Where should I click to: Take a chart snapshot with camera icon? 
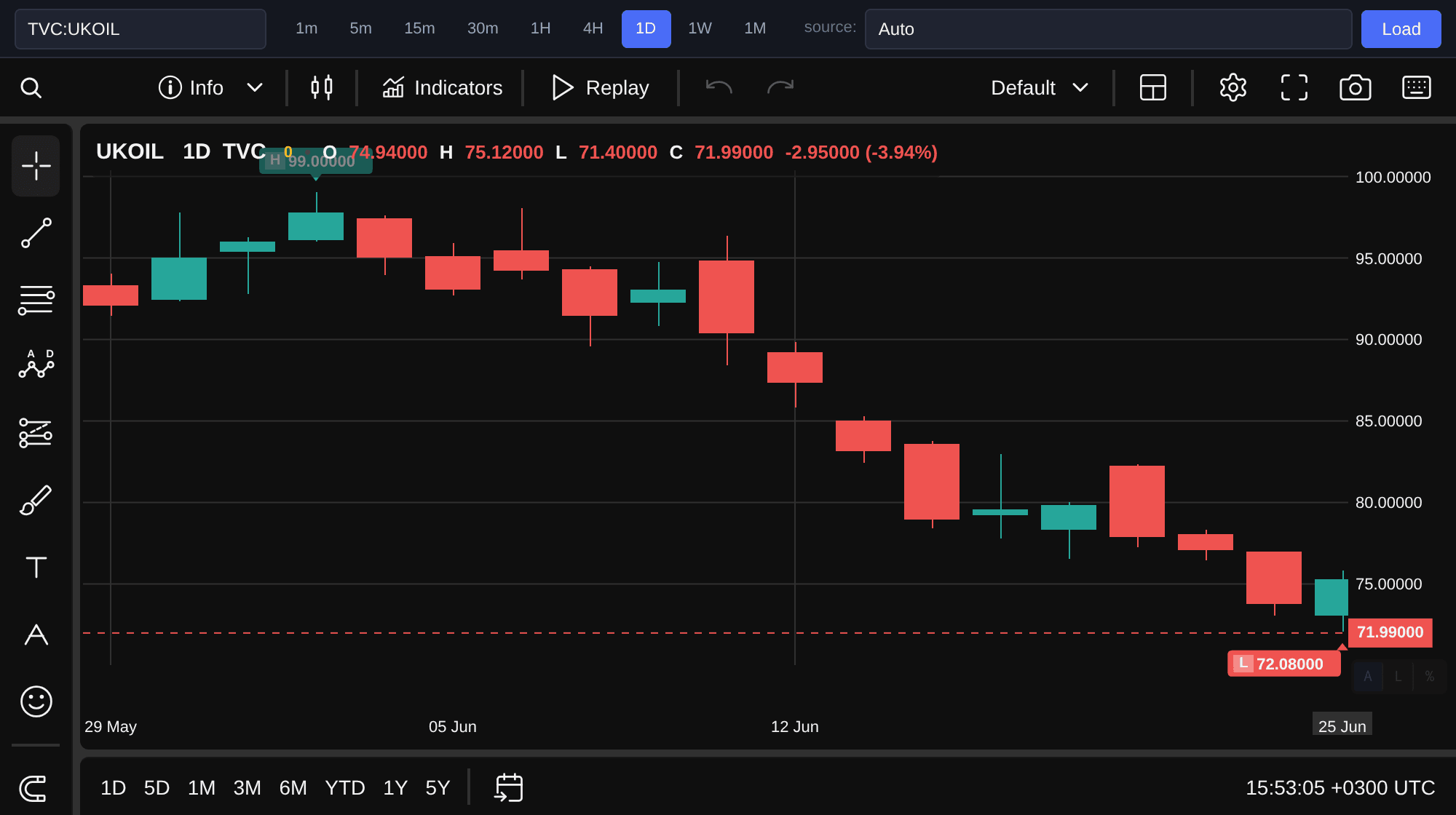[1356, 88]
